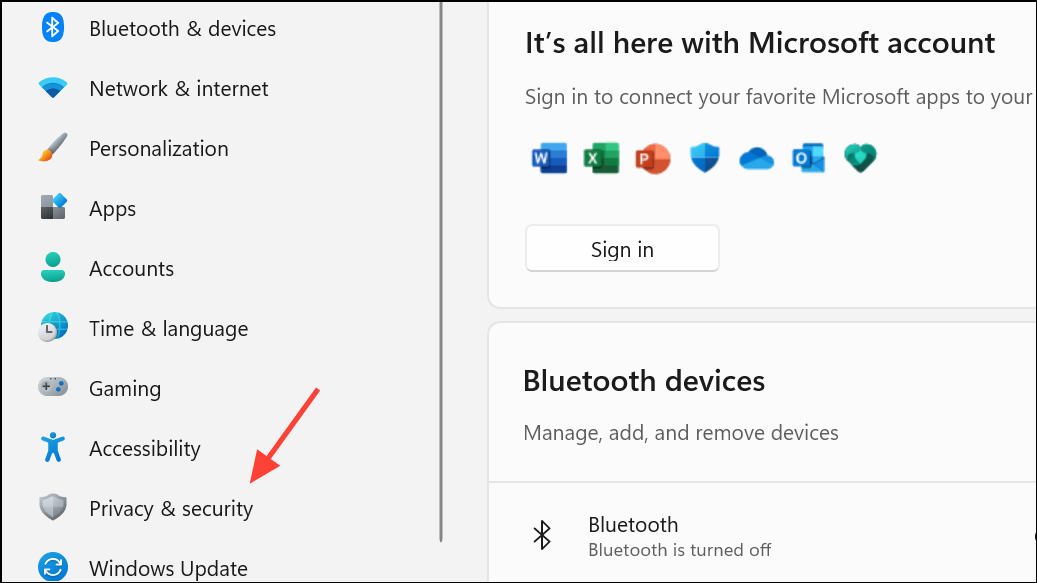The height and width of the screenshot is (583, 1037).
Task: Open Privacy & security settings
Action: coord(171,508)
